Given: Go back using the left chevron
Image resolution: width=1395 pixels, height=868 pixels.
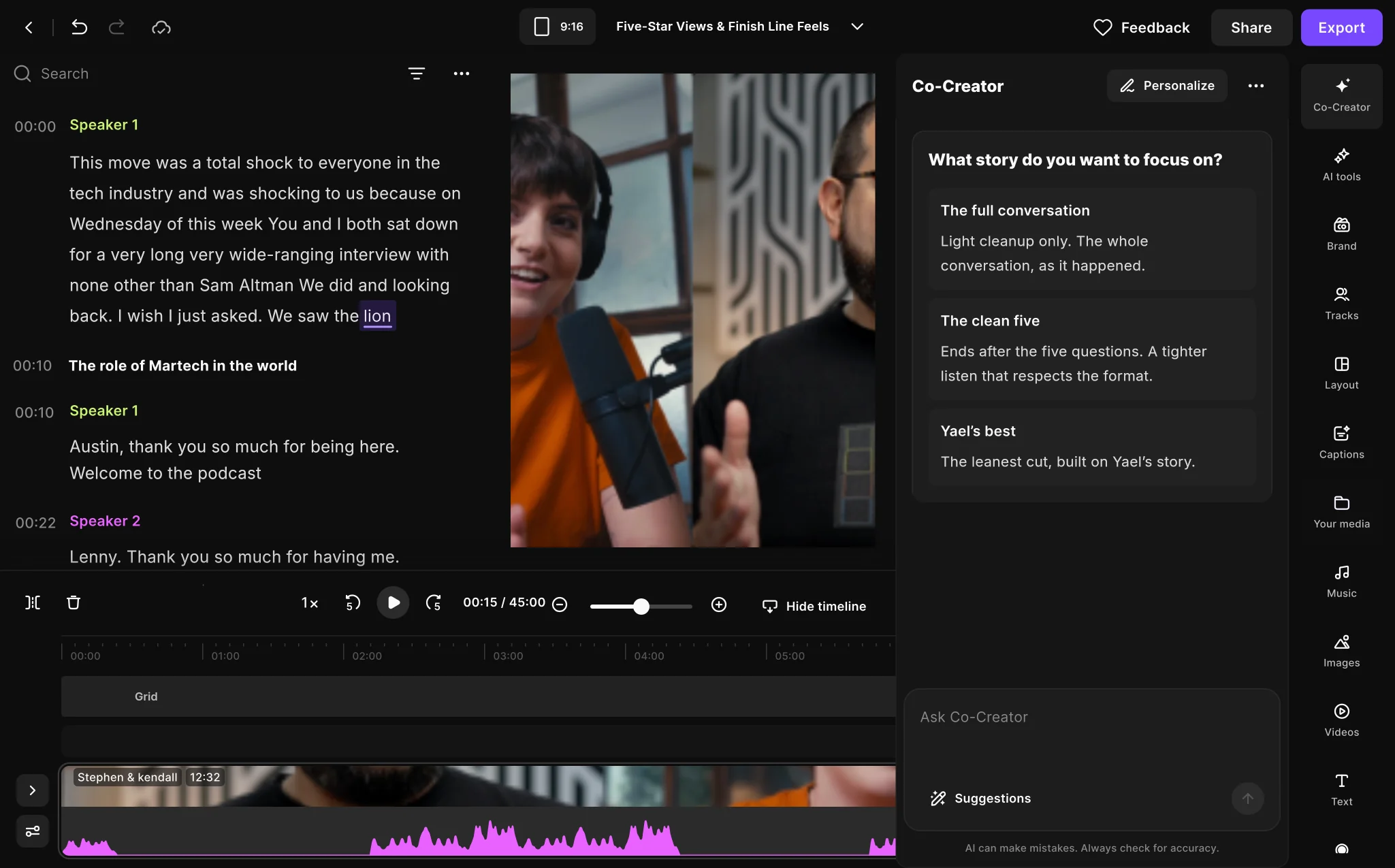Looking at the screenshot, I should coord(29,27).
